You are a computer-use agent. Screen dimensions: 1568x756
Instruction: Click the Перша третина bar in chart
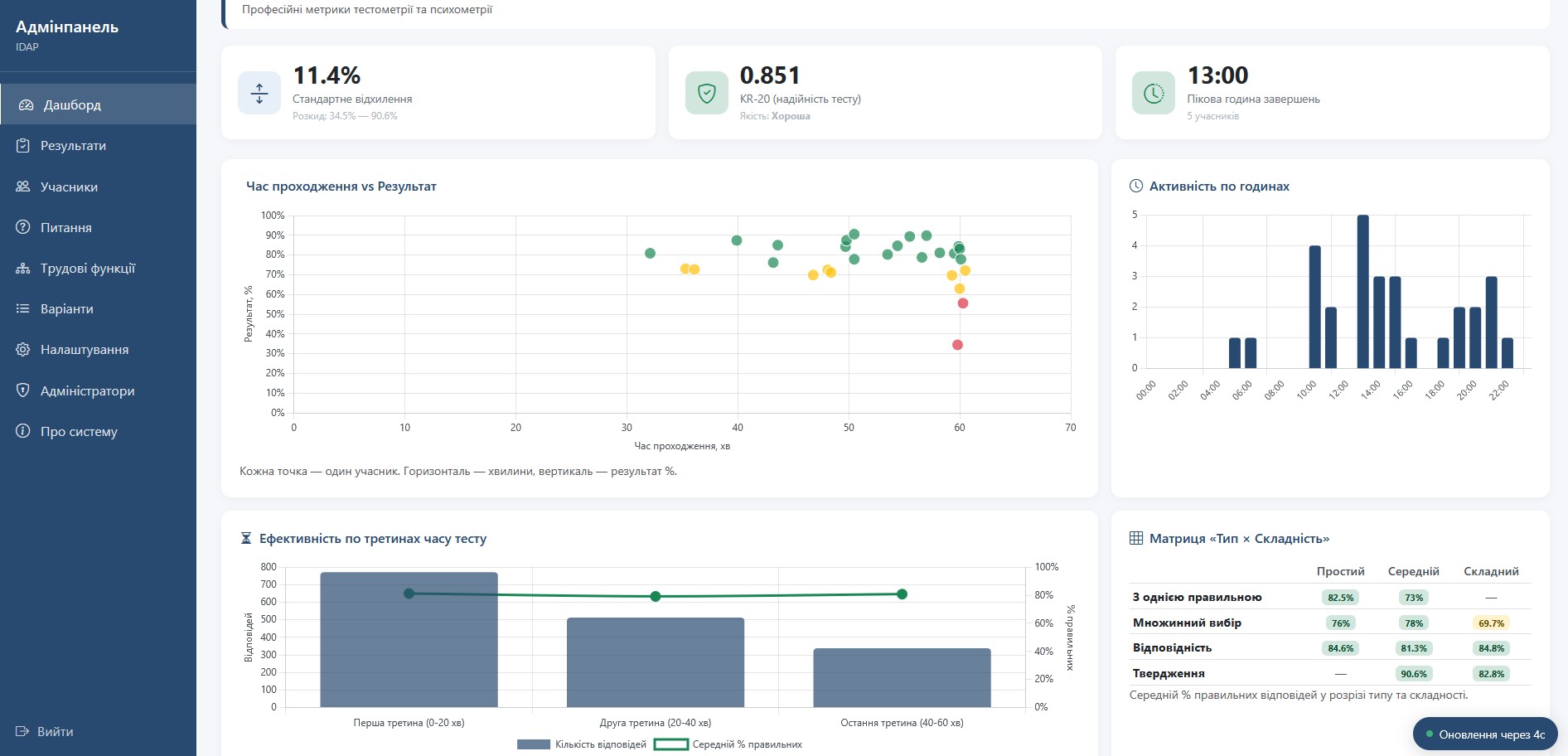(x=409, y=639)
